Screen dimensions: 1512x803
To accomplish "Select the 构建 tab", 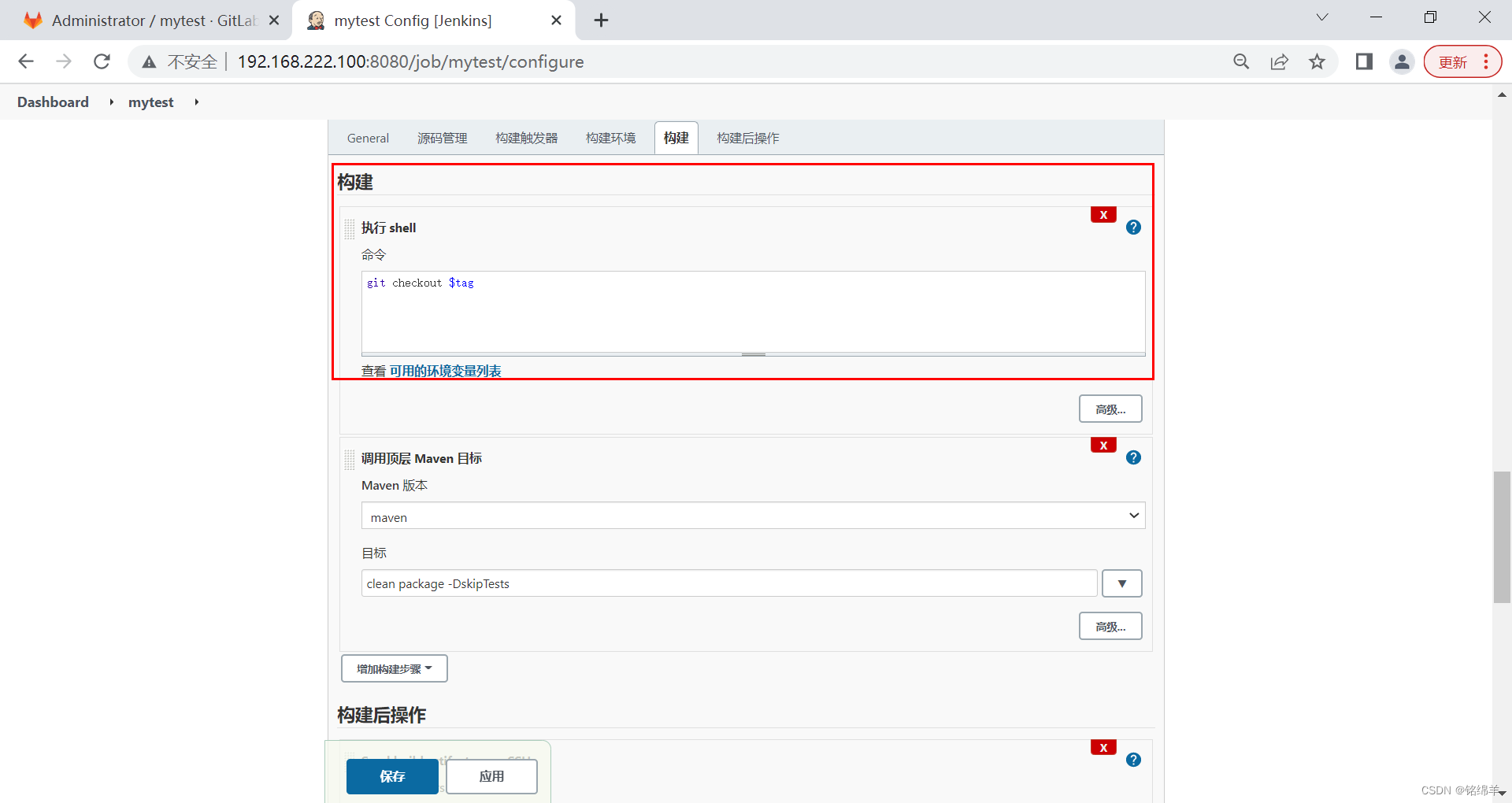I will [676, 138].
